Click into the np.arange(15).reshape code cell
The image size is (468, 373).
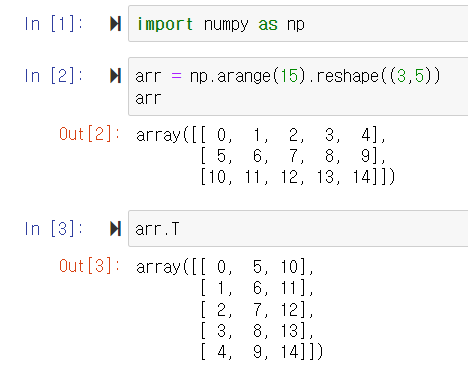point(298,86)
